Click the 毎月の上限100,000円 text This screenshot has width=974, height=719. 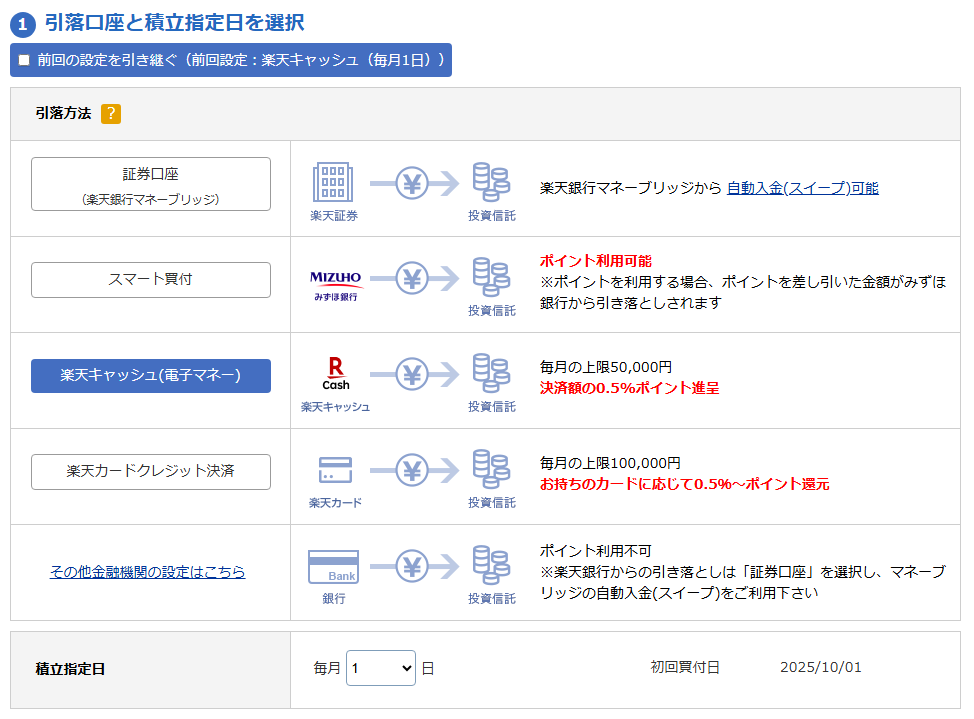click(610, 463)
